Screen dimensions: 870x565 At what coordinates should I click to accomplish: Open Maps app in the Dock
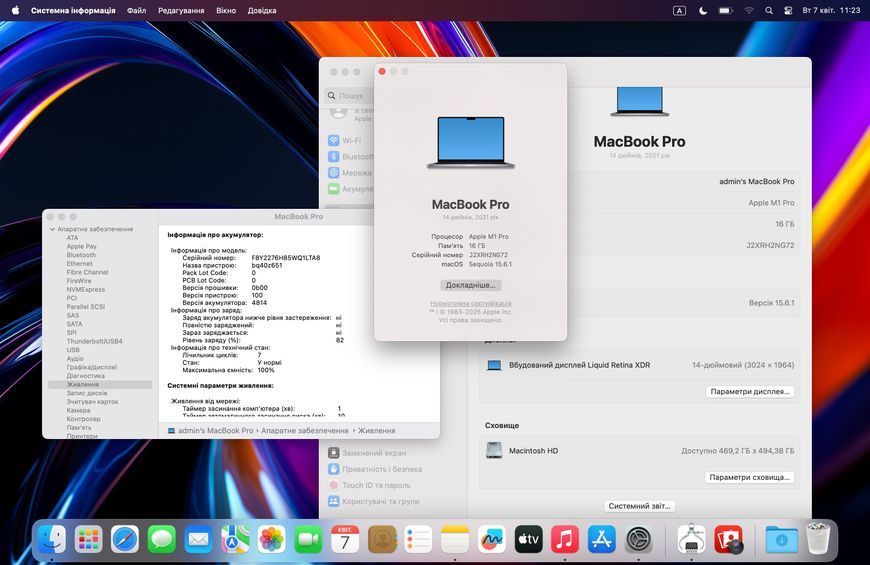pos(235,539)
